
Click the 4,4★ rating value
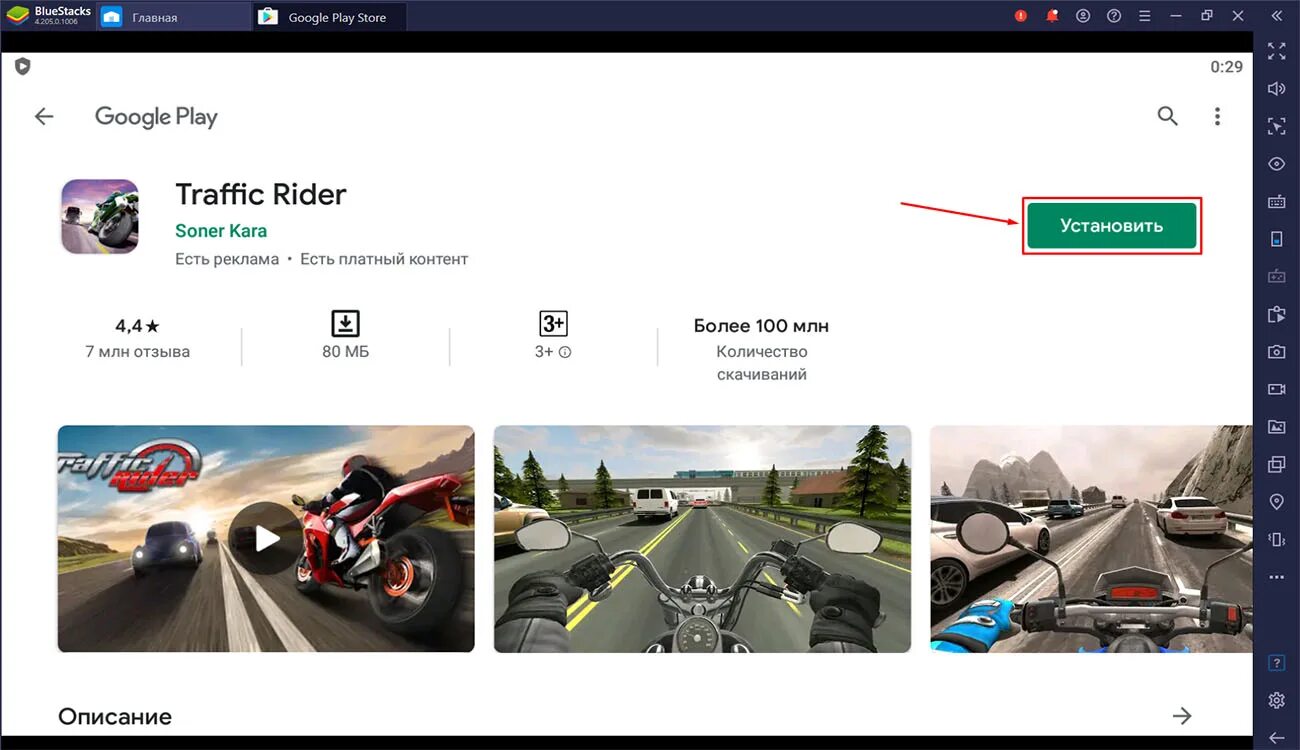(x=137, y=326)
